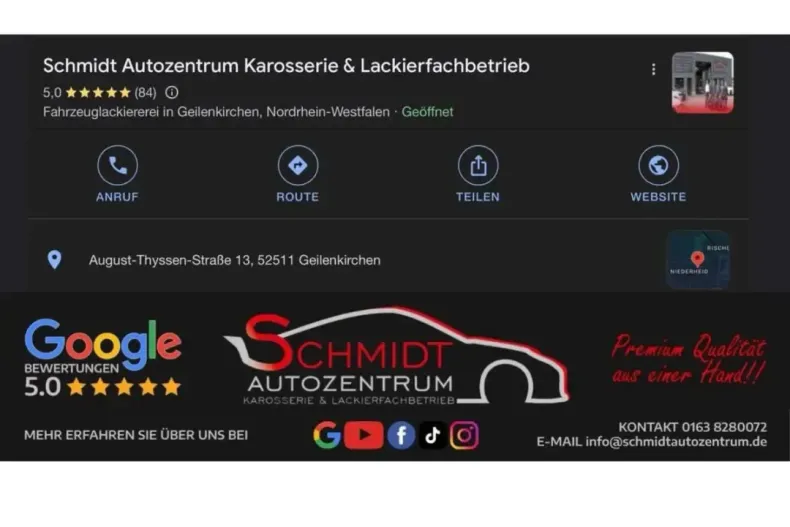Image resolution: width=790 pixels, height=527 pixels.
Task: Click the Kontakt phone number 0163 8280072
Action: [x=724, y=427]
